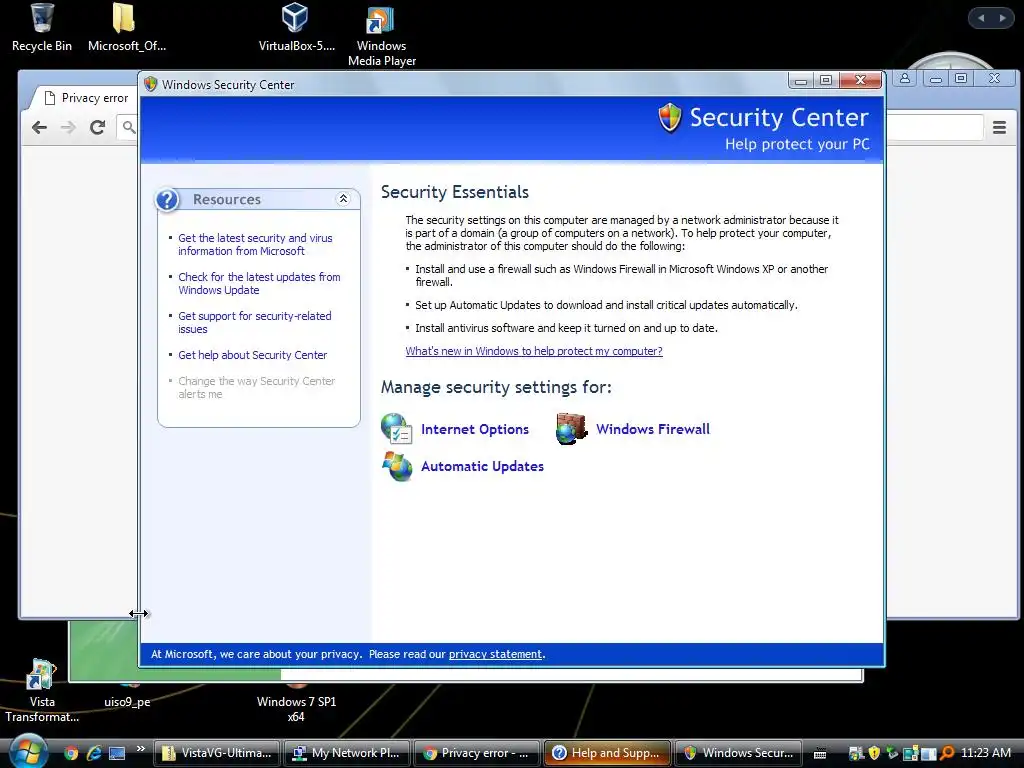The height and width of the screenshot is (768, 1024).
Task: Close the Windows Security Center window
Action: click(860, 80)
